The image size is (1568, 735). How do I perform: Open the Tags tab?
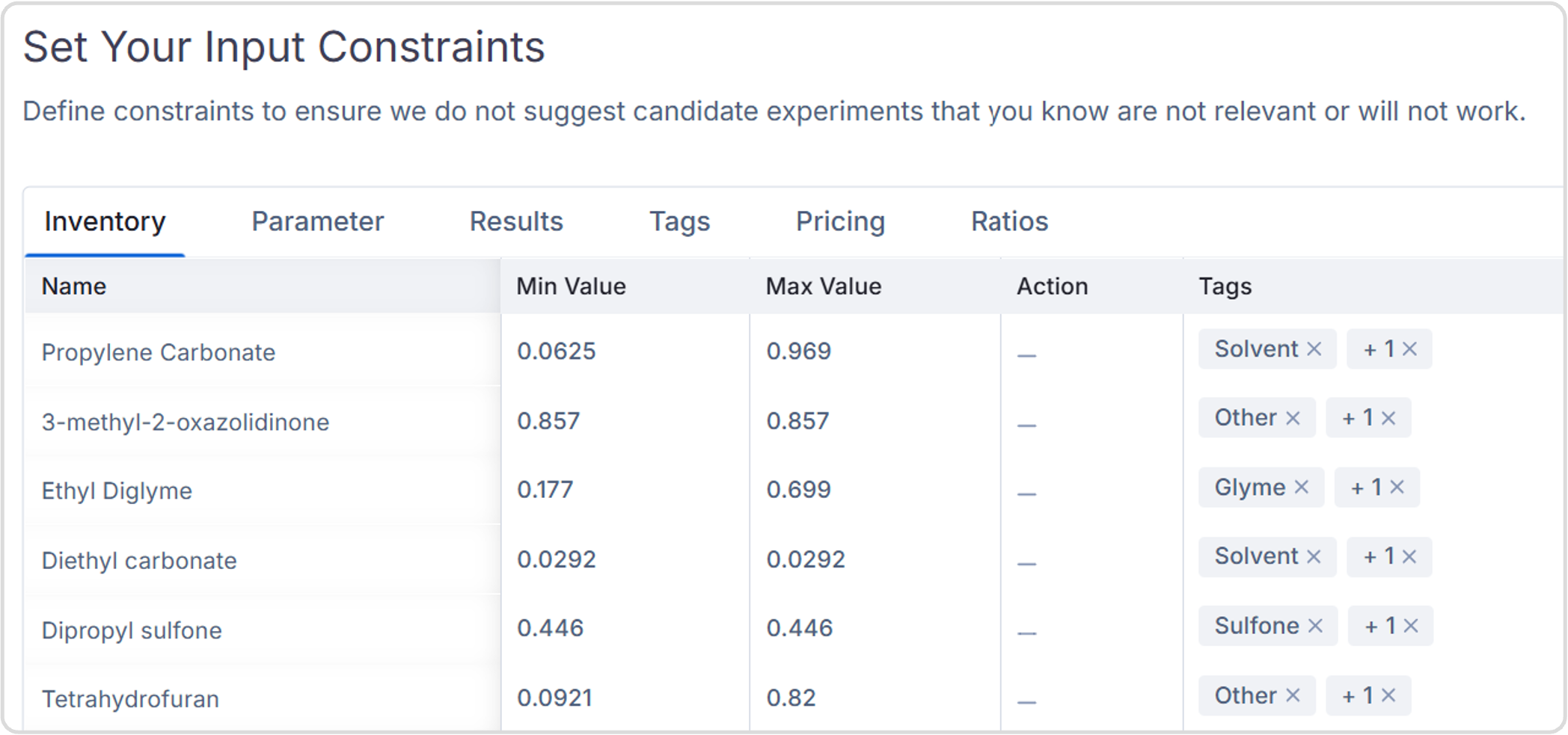point(679,221)
